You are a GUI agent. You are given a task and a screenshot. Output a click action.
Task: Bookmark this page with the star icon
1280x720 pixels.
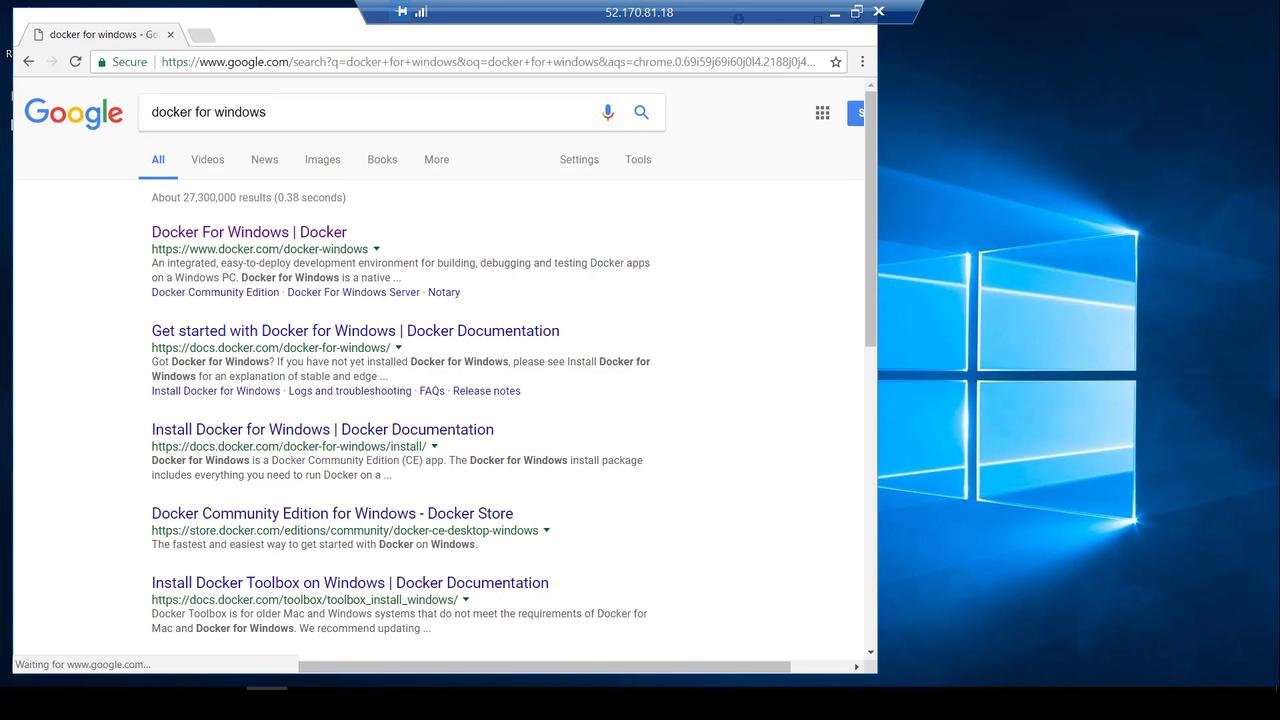coord(836,62)
